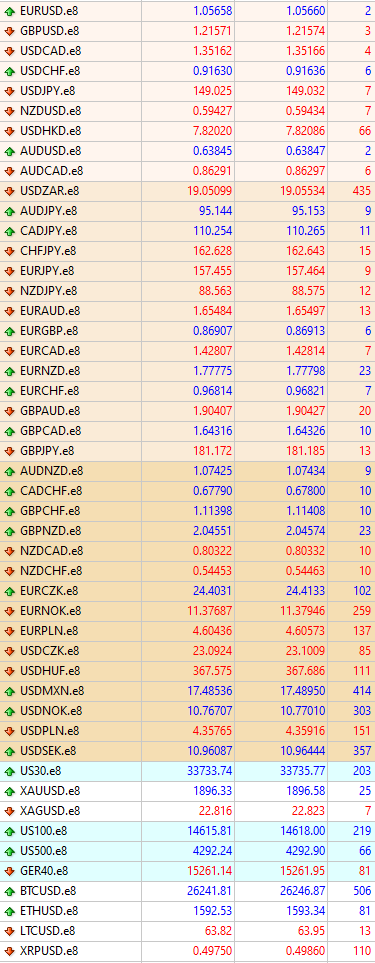Screen dimensions: 375x963
Task: Click the red down arrow beside USDHUF.e8
Action: click(9, 671)
